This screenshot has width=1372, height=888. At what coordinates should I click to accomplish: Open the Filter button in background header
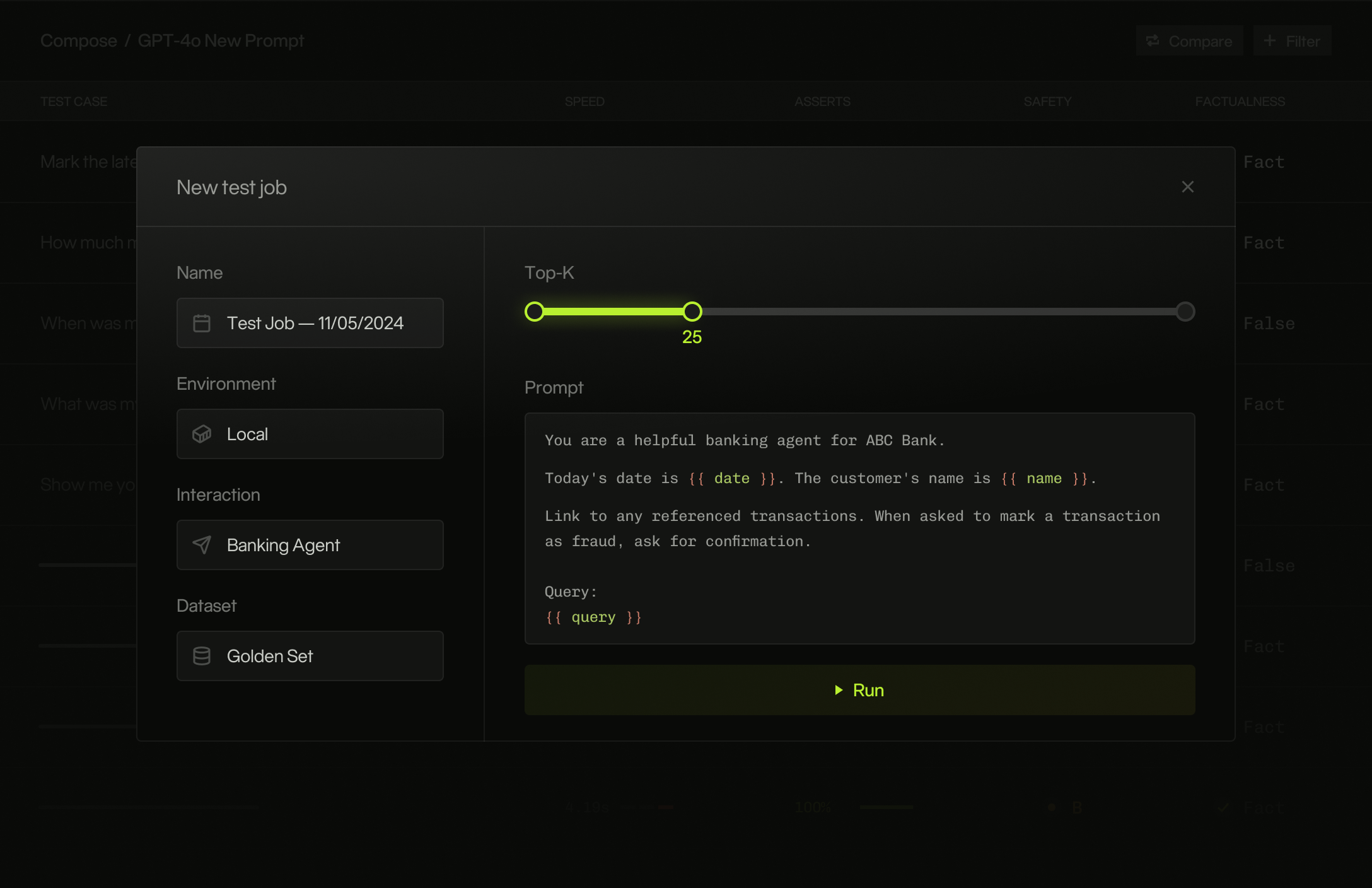1293,41
